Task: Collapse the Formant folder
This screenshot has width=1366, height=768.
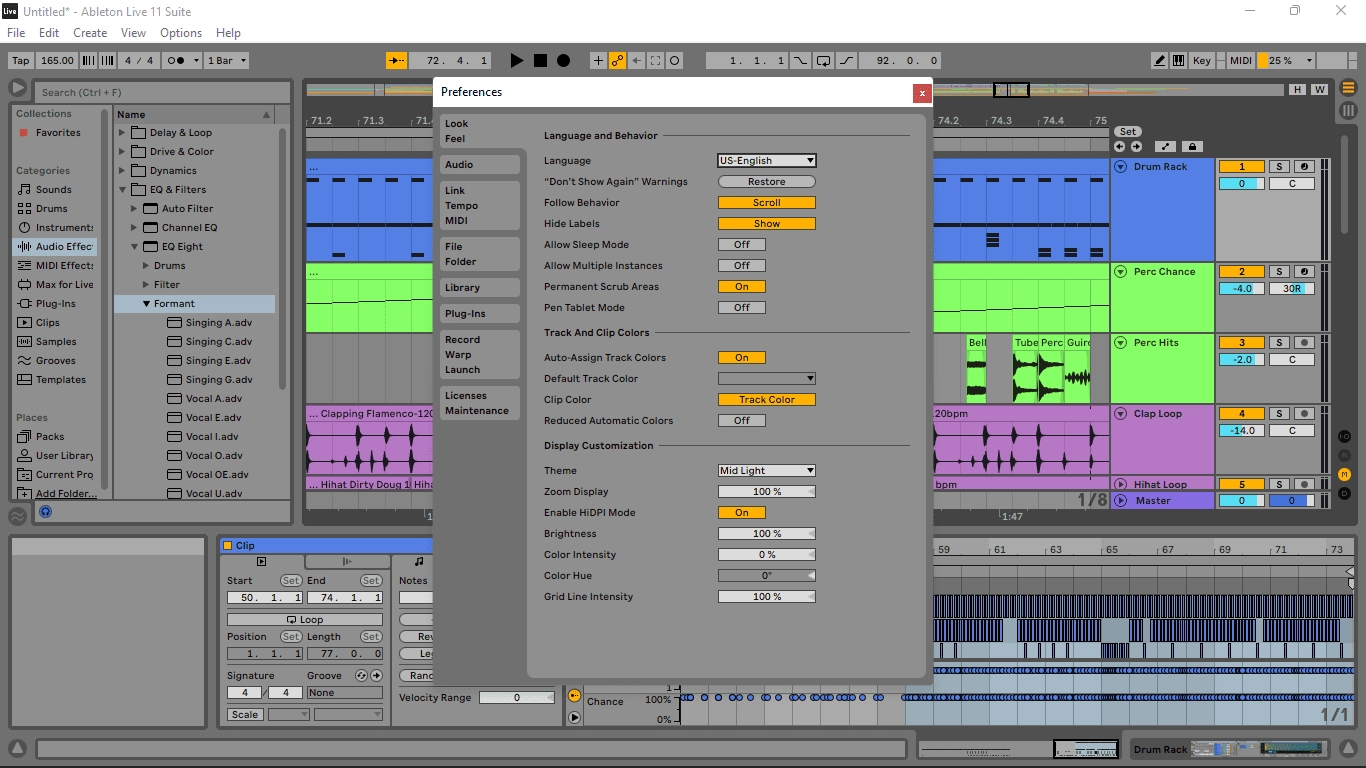Action: click(147, 303)
